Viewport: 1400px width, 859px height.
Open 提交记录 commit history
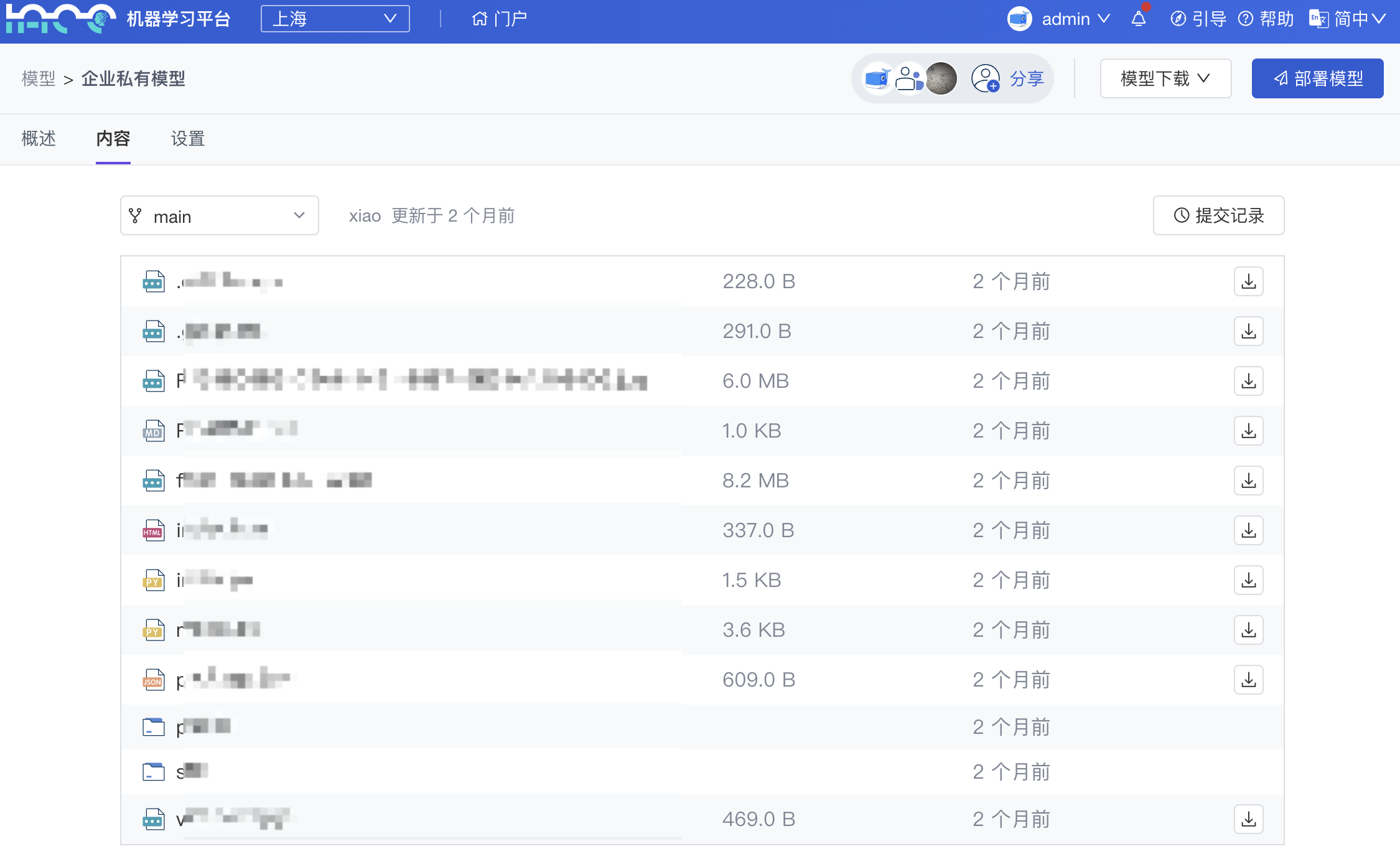(1218, 215)
